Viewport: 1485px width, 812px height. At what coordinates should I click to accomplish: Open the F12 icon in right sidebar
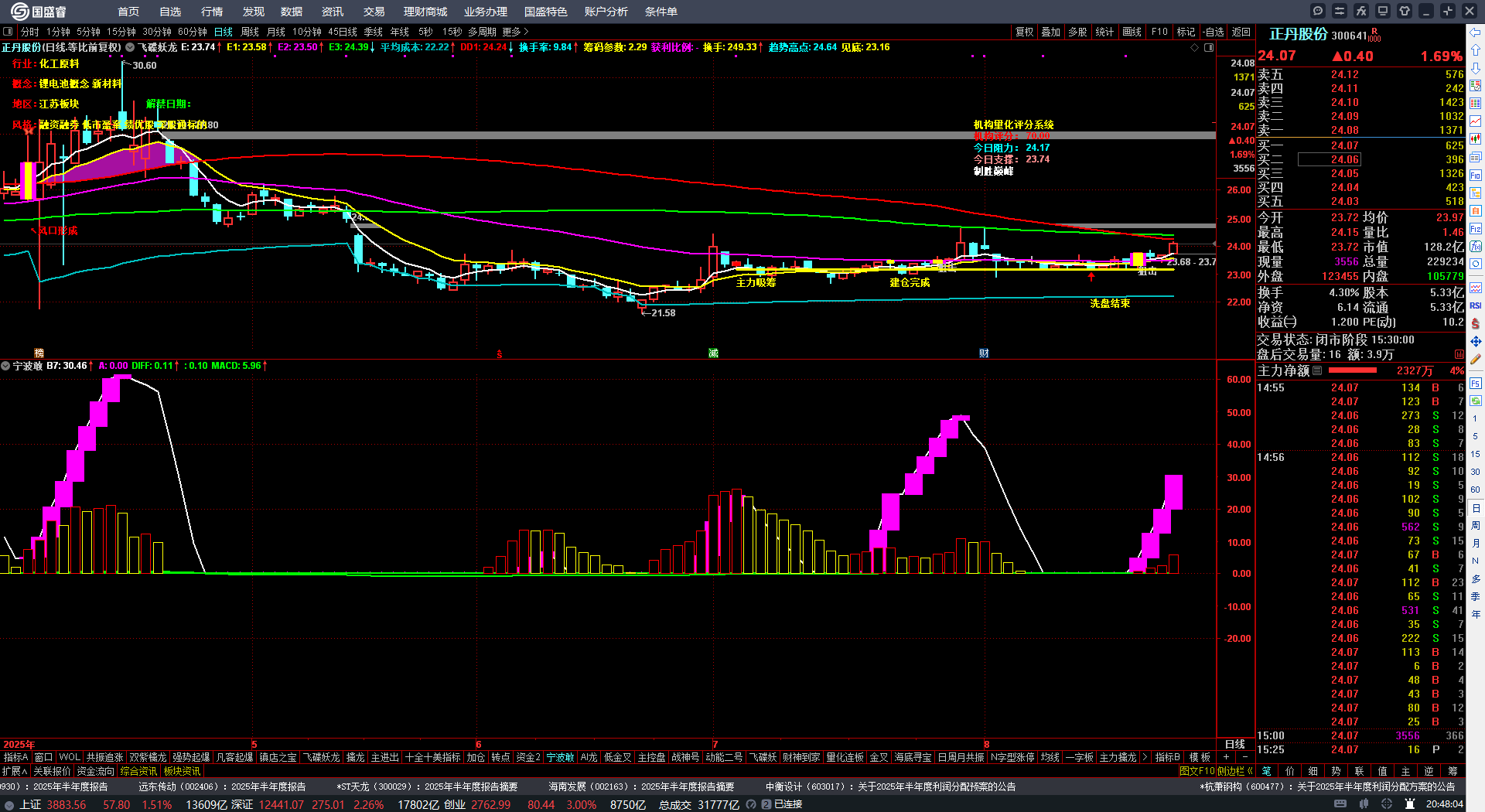[1476, 229]
